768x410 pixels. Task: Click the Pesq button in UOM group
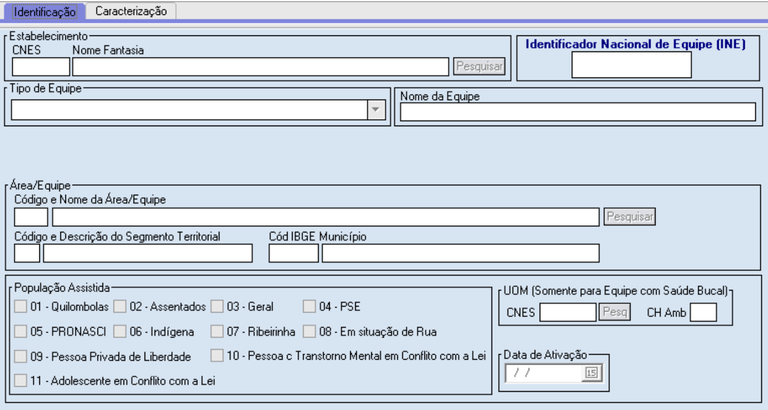coord(615,312)
